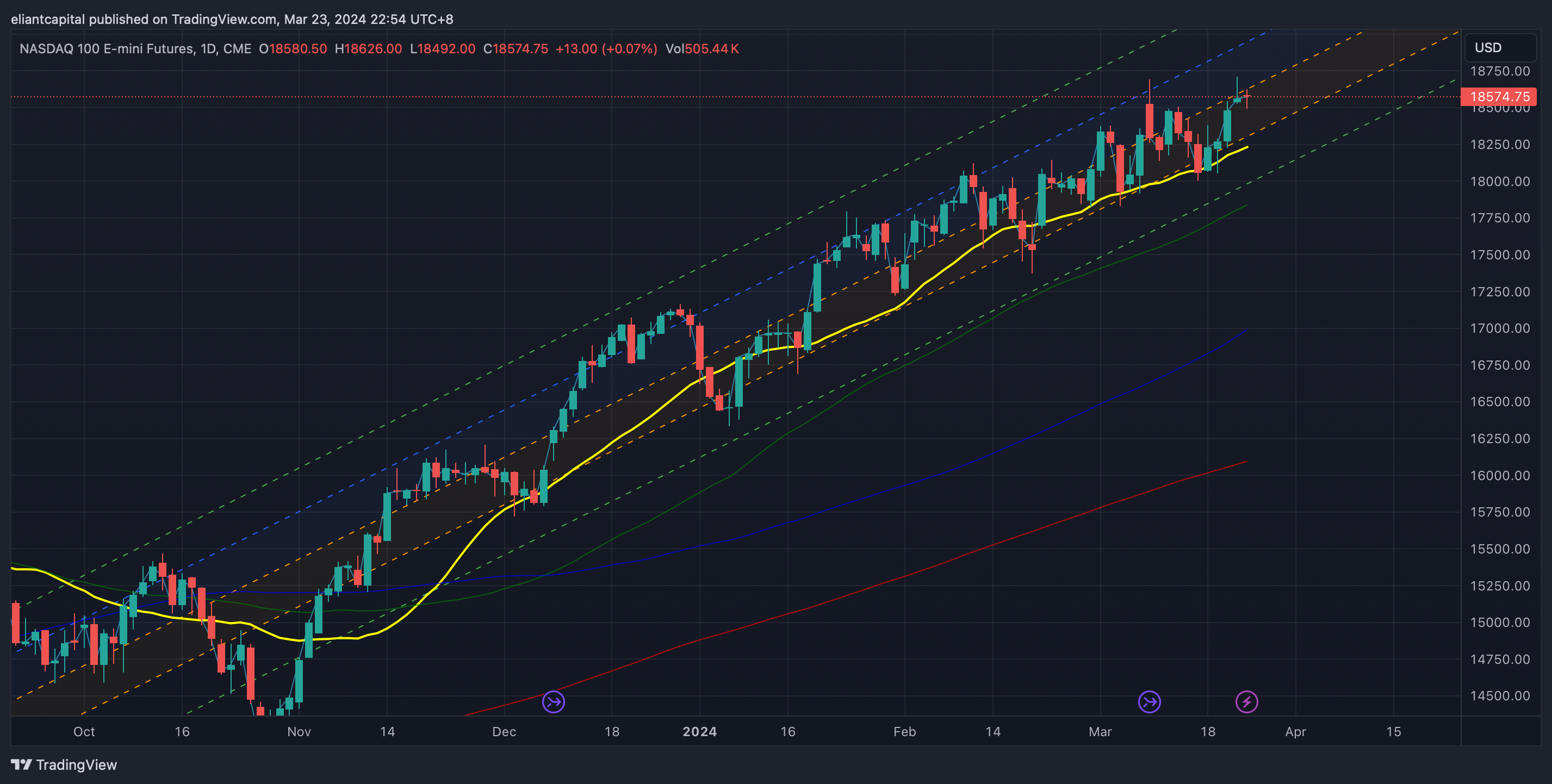Click the eliantcapital published header text
Viewport: 1552px width, 784px height.
pyautogui.click(x=232, y=19)
